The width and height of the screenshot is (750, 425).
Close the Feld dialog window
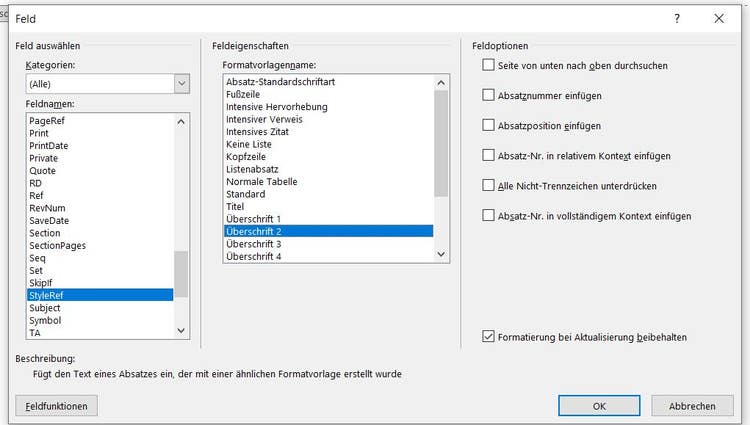click(x=719, y=18)
